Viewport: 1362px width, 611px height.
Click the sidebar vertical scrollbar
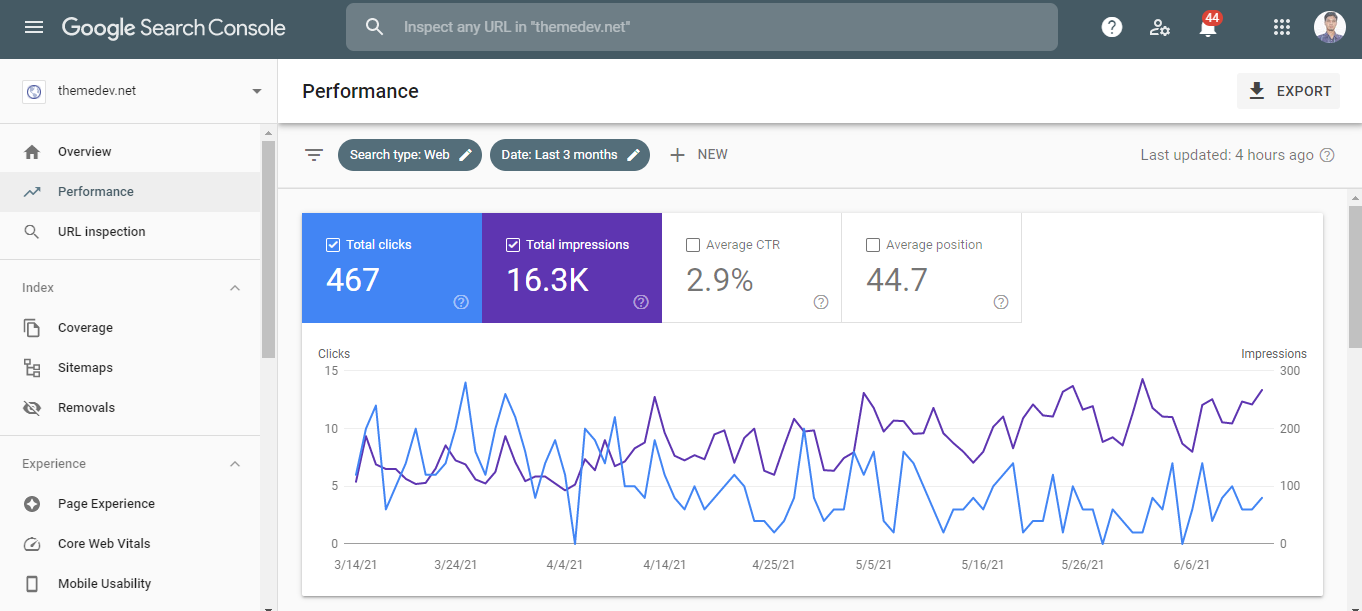(x=268, y=250)
